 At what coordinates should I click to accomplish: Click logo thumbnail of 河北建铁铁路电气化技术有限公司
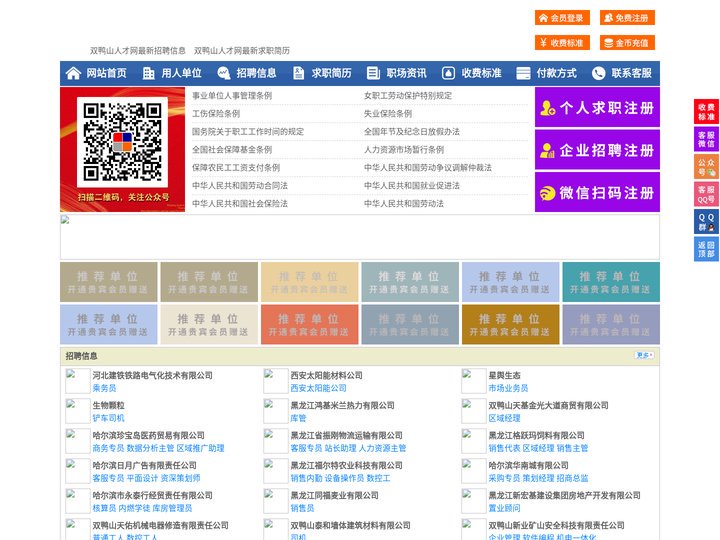(x=78, y=381)
